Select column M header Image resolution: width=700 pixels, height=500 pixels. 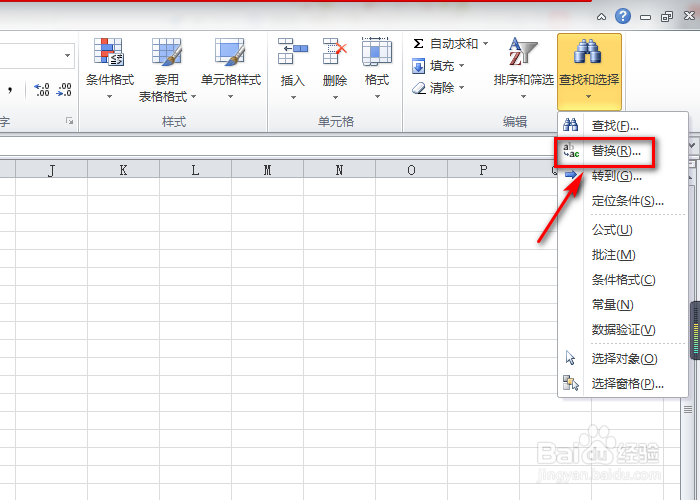267,170
